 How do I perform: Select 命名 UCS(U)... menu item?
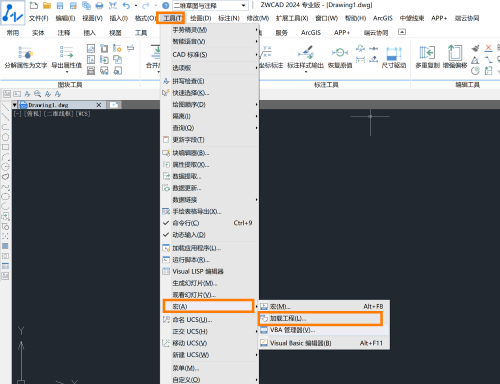(210, 320)
